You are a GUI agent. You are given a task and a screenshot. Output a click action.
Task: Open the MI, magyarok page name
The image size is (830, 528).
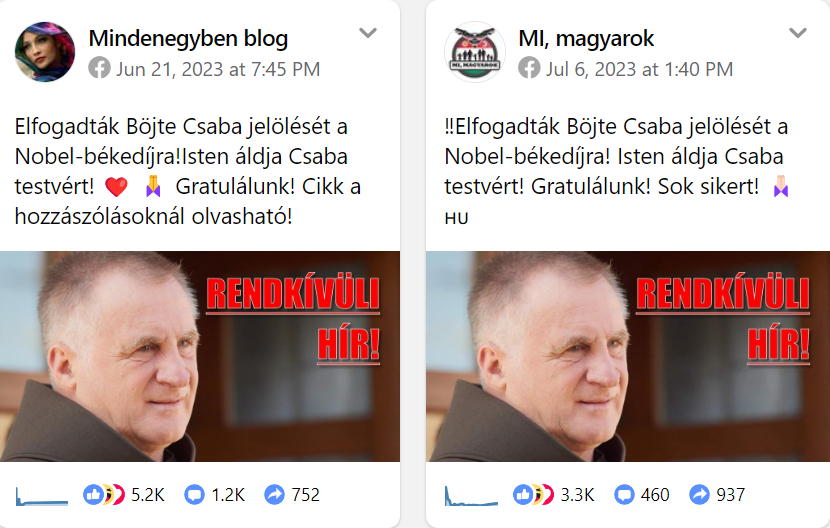[587, 38]
